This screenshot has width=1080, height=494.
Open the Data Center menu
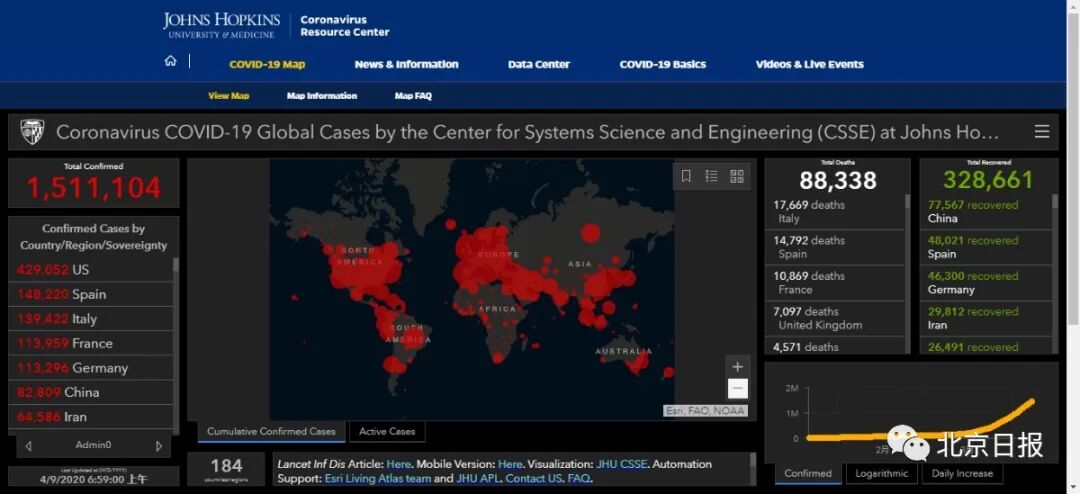tap(539, 65)
